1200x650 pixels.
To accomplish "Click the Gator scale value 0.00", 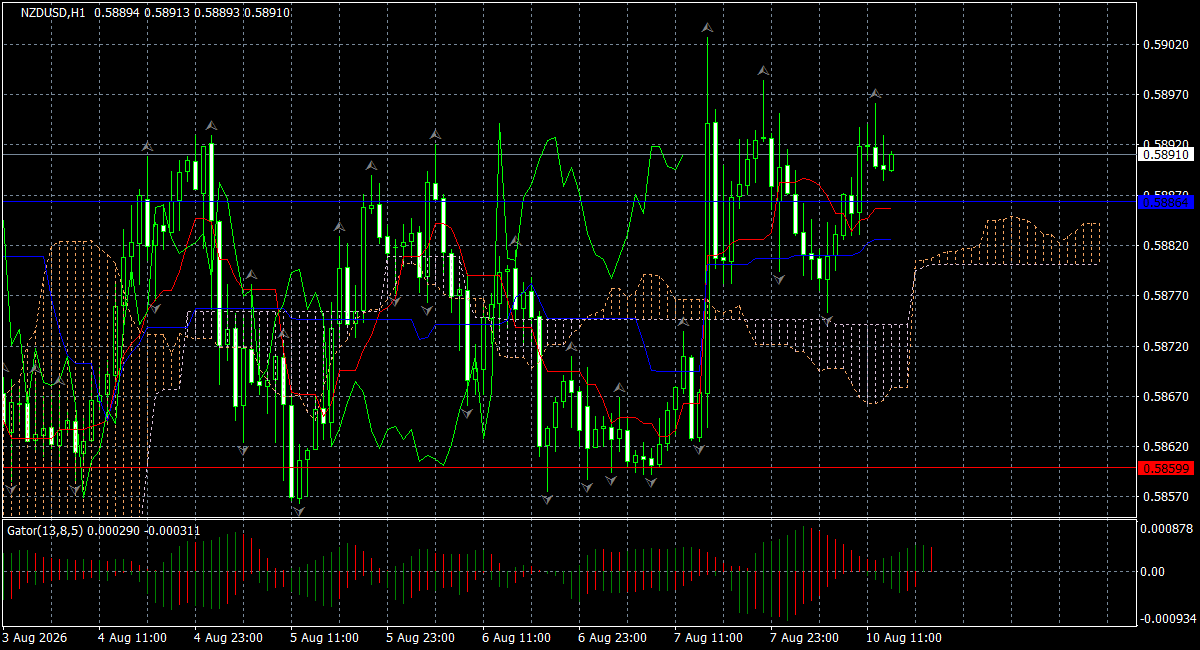I will pos(1153,571).
